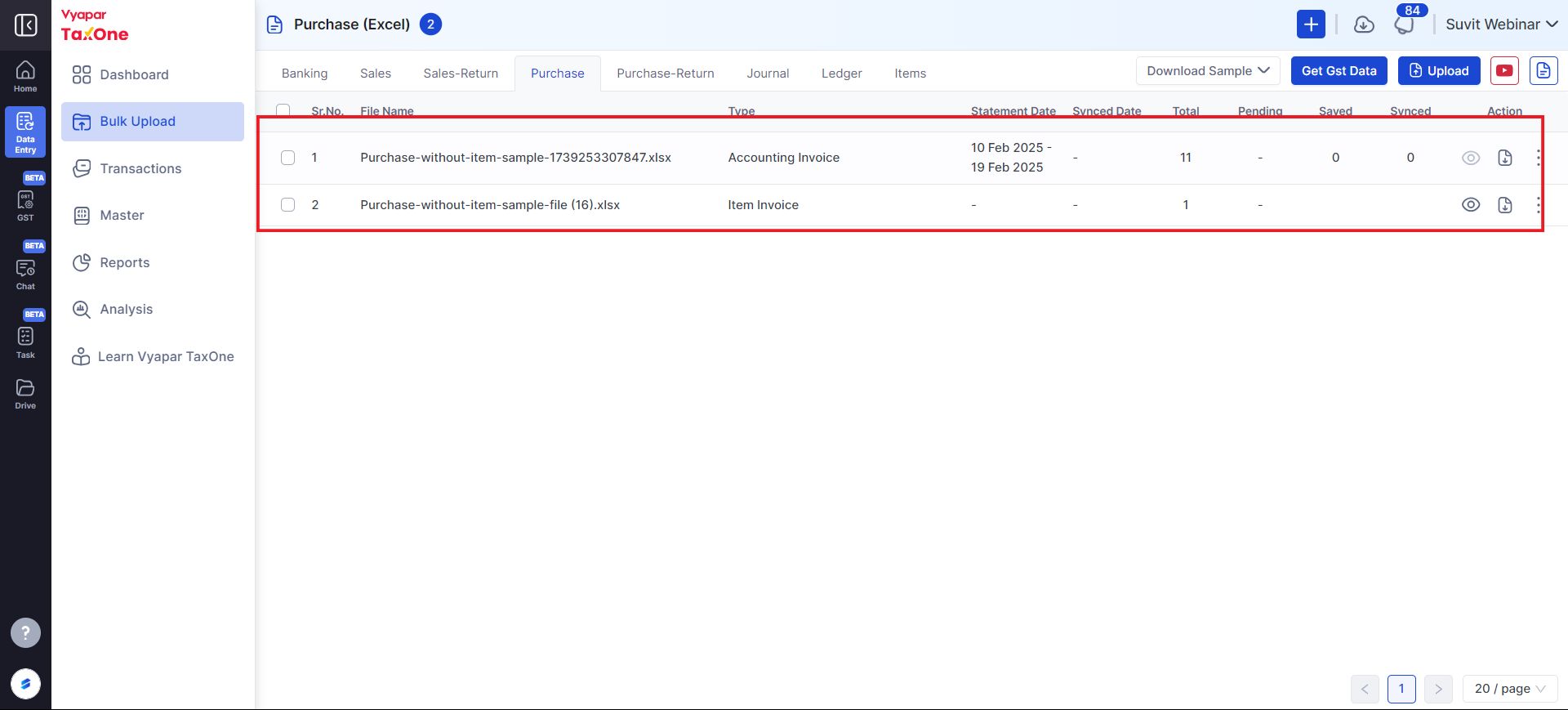Go to page 1 in pagination
Image resolution: width=1568 pixels, height=710 pixels.
click(x=1401, y=689)
